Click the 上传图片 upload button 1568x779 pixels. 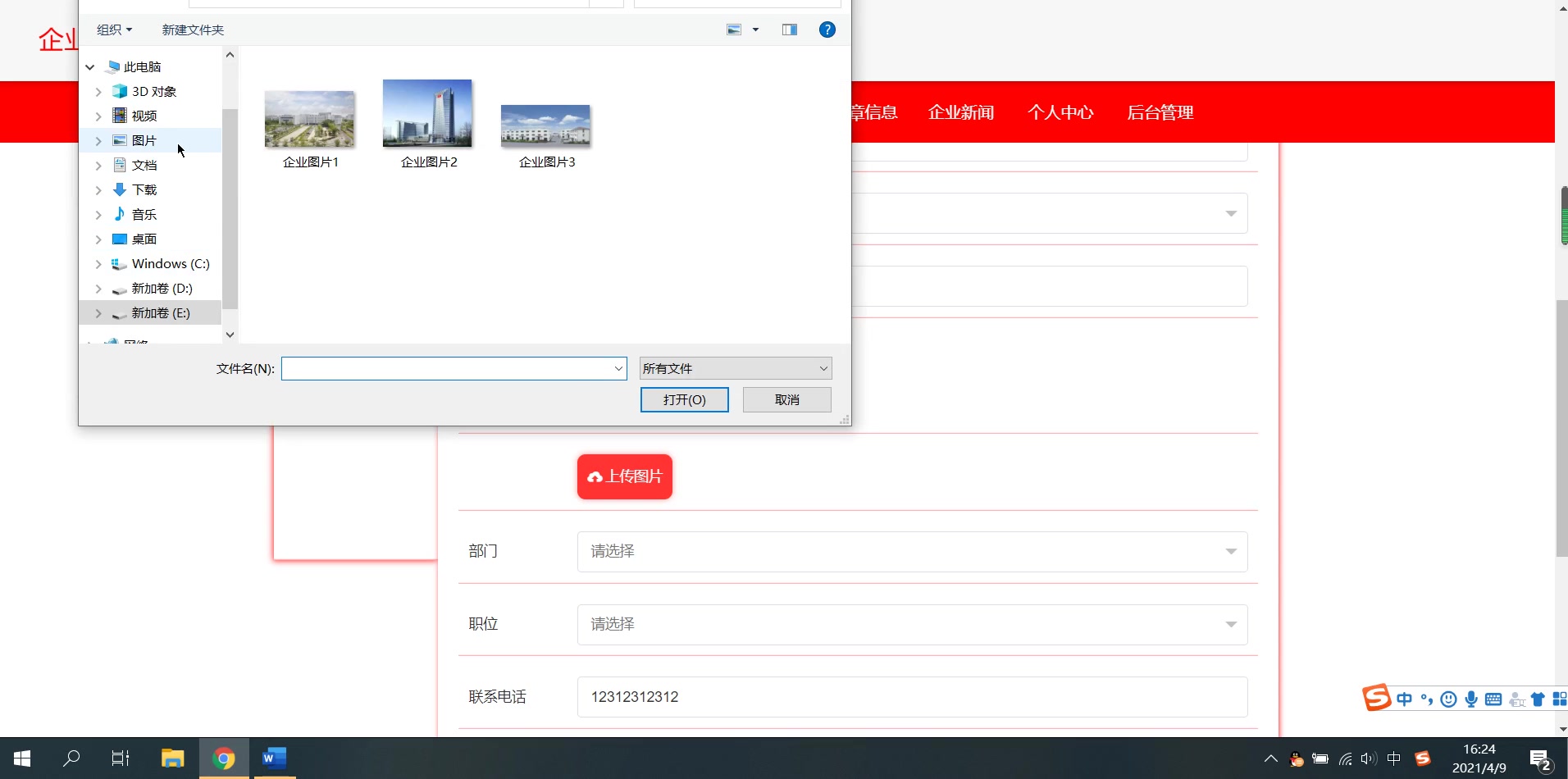[x=624, y=476]
